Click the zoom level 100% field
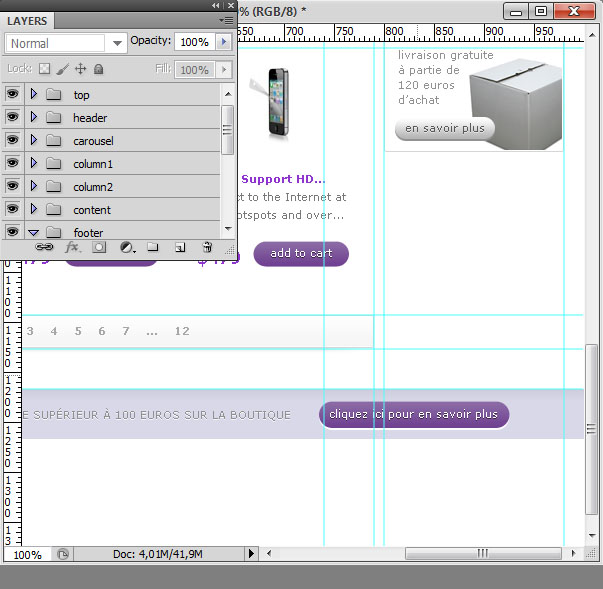This screenshot has width=603, height=589. 27,555
